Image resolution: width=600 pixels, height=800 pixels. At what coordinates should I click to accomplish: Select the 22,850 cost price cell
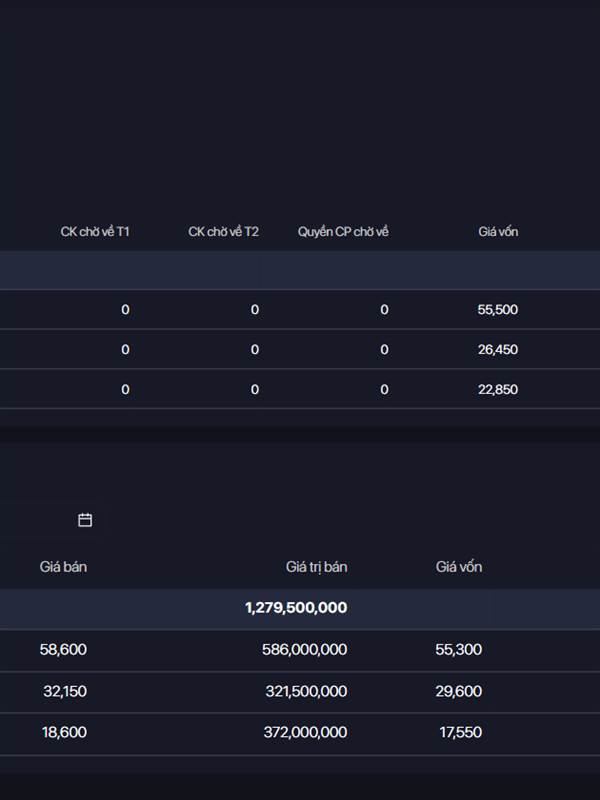[x=498, y=390]
